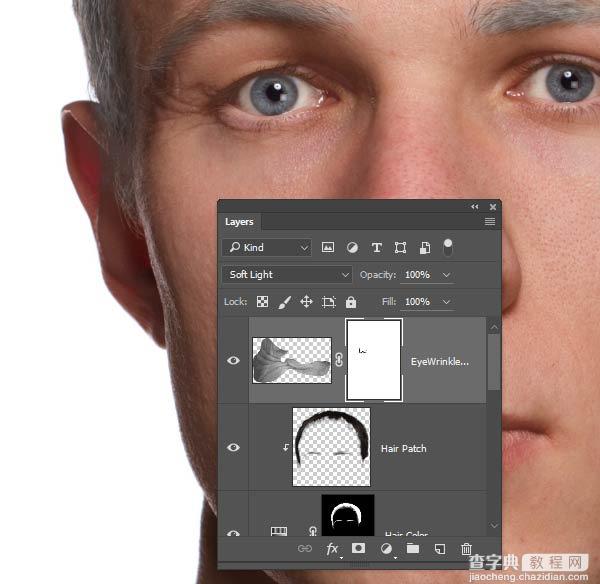
Task: Toggle mask link on EyeWrinkle layer
Action: tap(339, 360)
